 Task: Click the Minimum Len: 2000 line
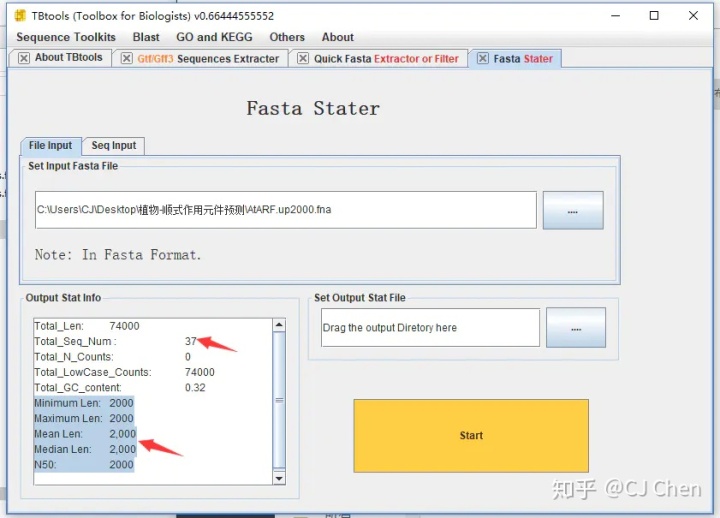pos(84,403)
